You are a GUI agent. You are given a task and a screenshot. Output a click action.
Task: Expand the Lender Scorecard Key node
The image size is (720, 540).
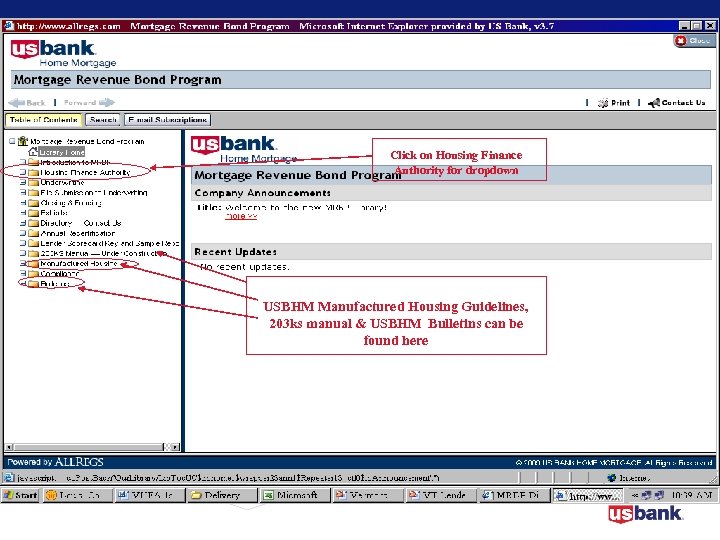pyautogui.click(x=23, y=243)
